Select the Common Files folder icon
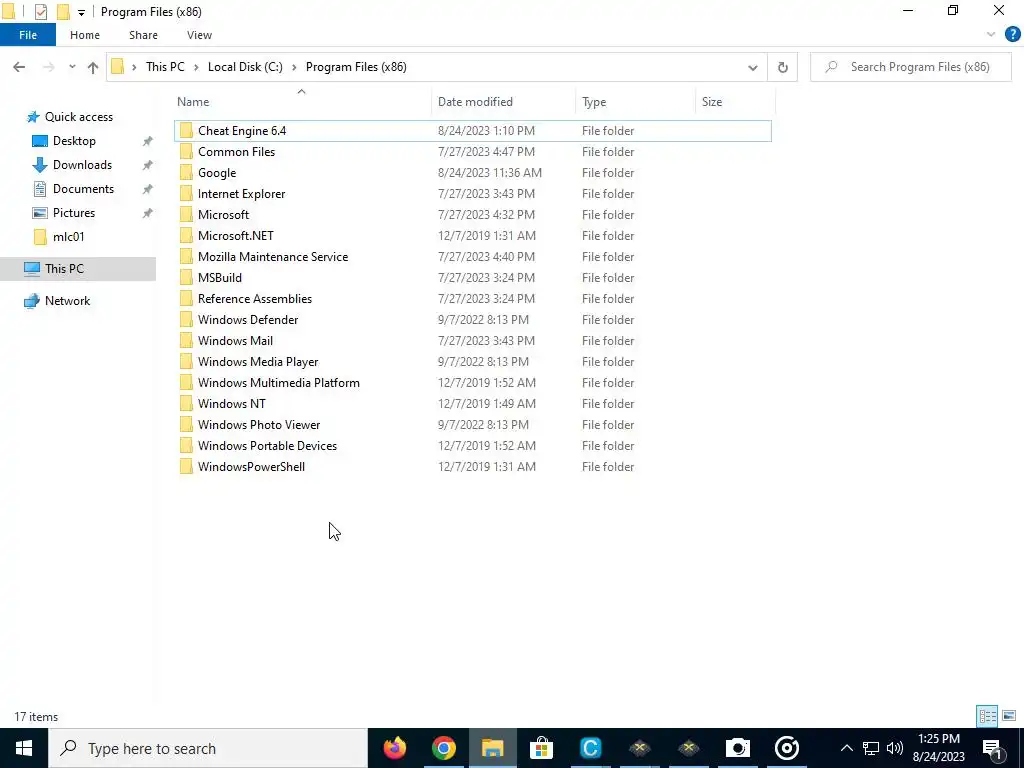 [186, 152]
